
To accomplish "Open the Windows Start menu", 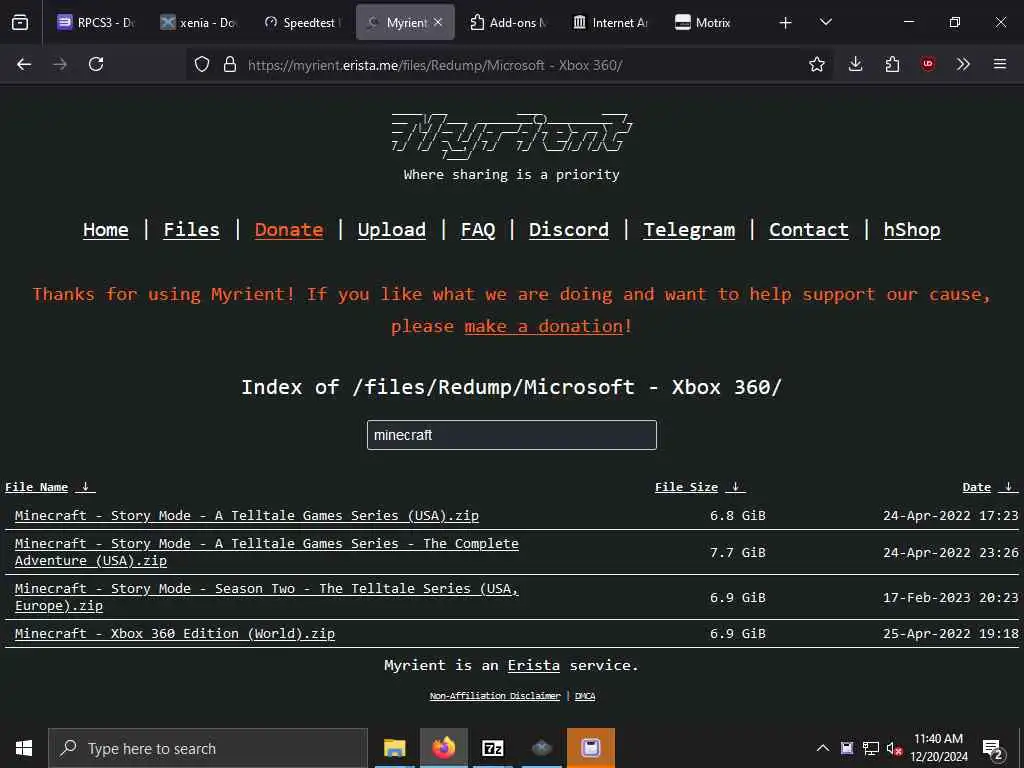I will (x=24, y=748).
